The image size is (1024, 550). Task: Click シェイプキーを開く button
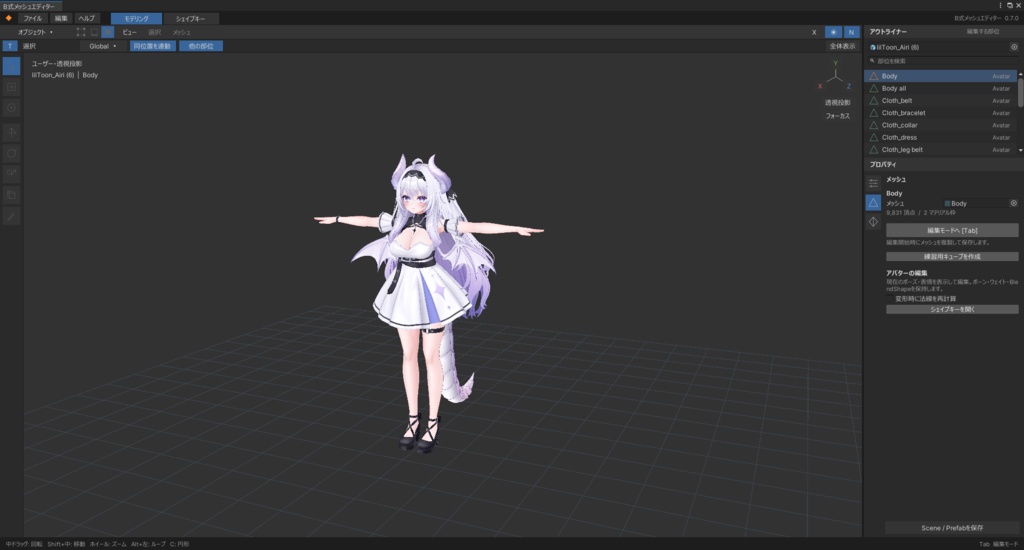[x=952, y=309]
